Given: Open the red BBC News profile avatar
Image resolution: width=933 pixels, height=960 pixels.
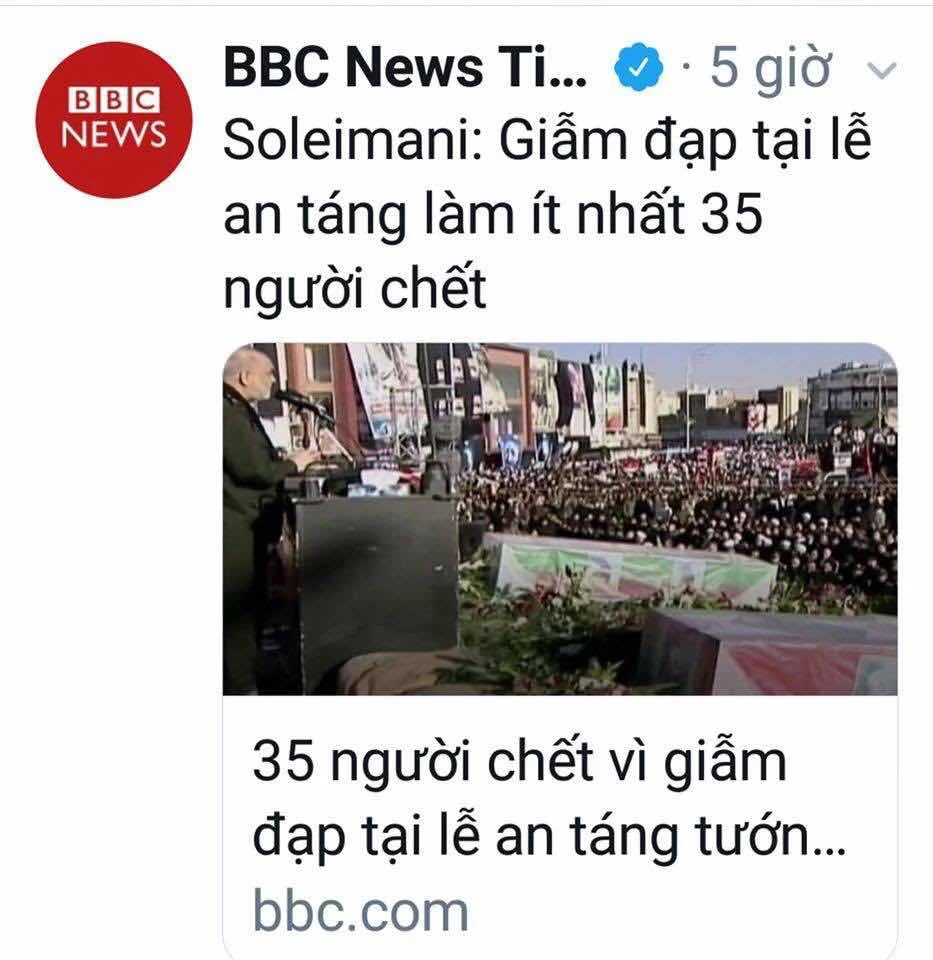Looking at the screenshot, I should pyautogui.click(x=114, y=120).
